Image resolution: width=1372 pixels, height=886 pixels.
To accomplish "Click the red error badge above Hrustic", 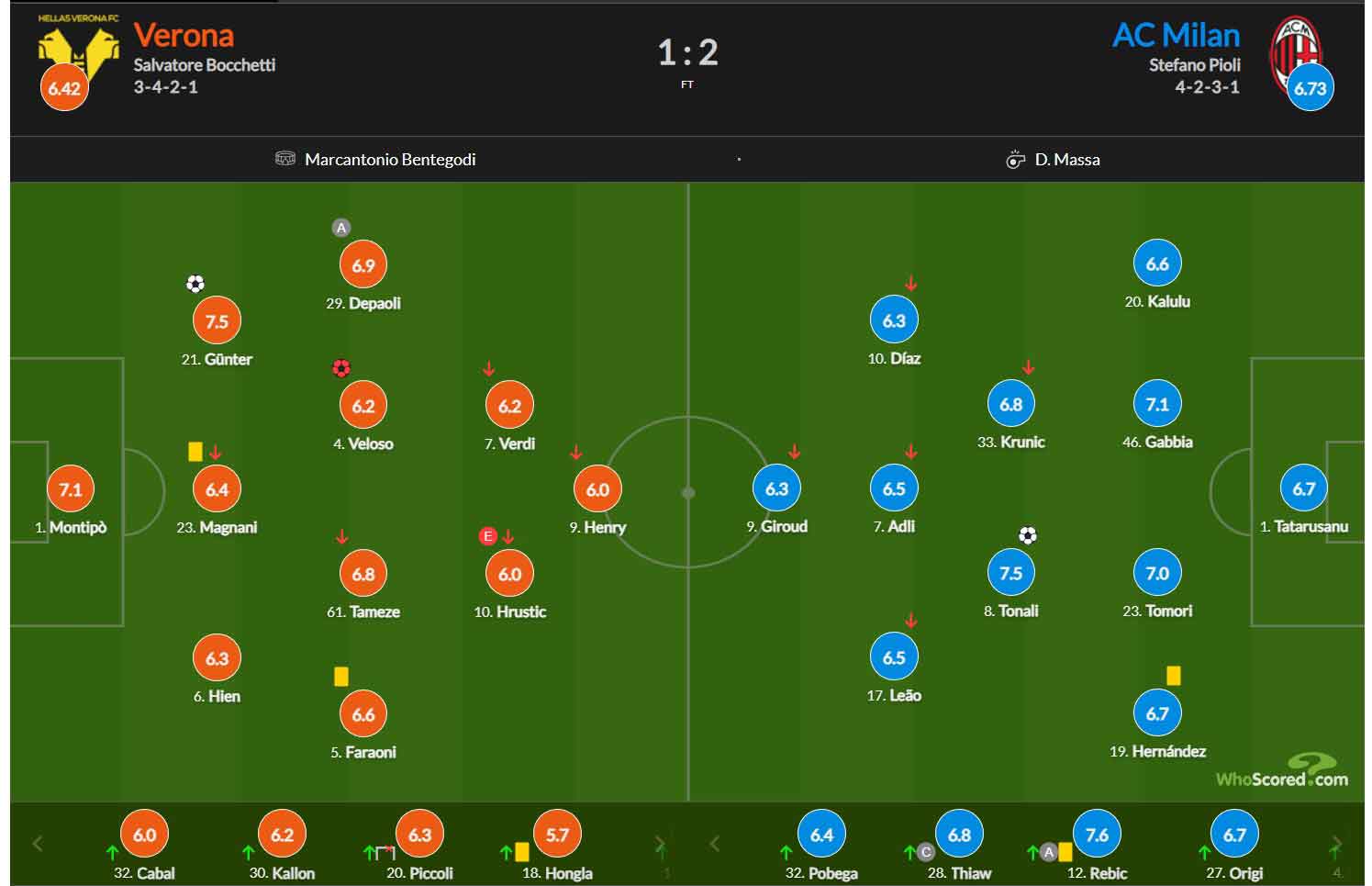I will tap(488, 536).
